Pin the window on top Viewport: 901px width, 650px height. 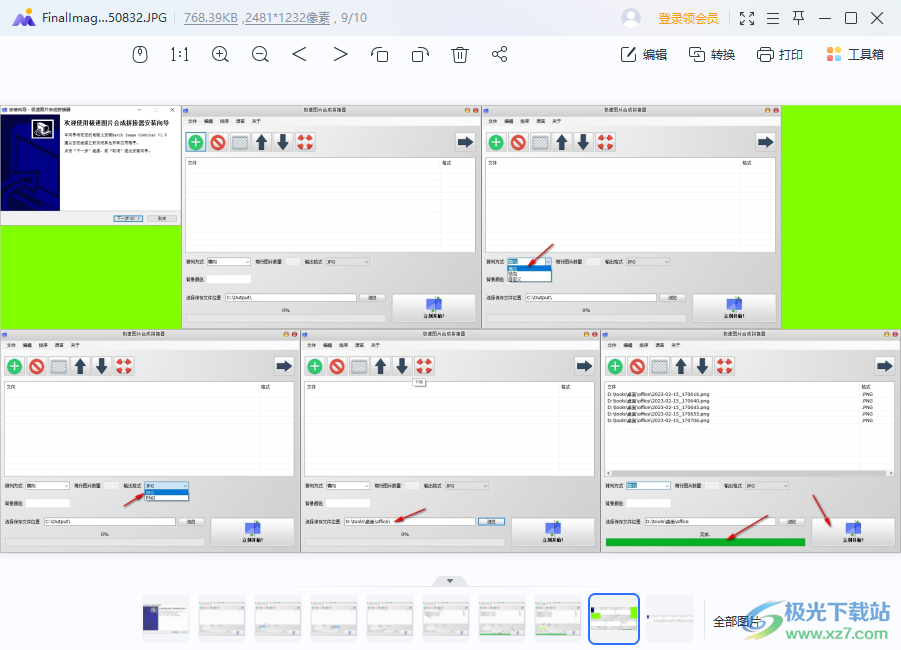[799, 18]
